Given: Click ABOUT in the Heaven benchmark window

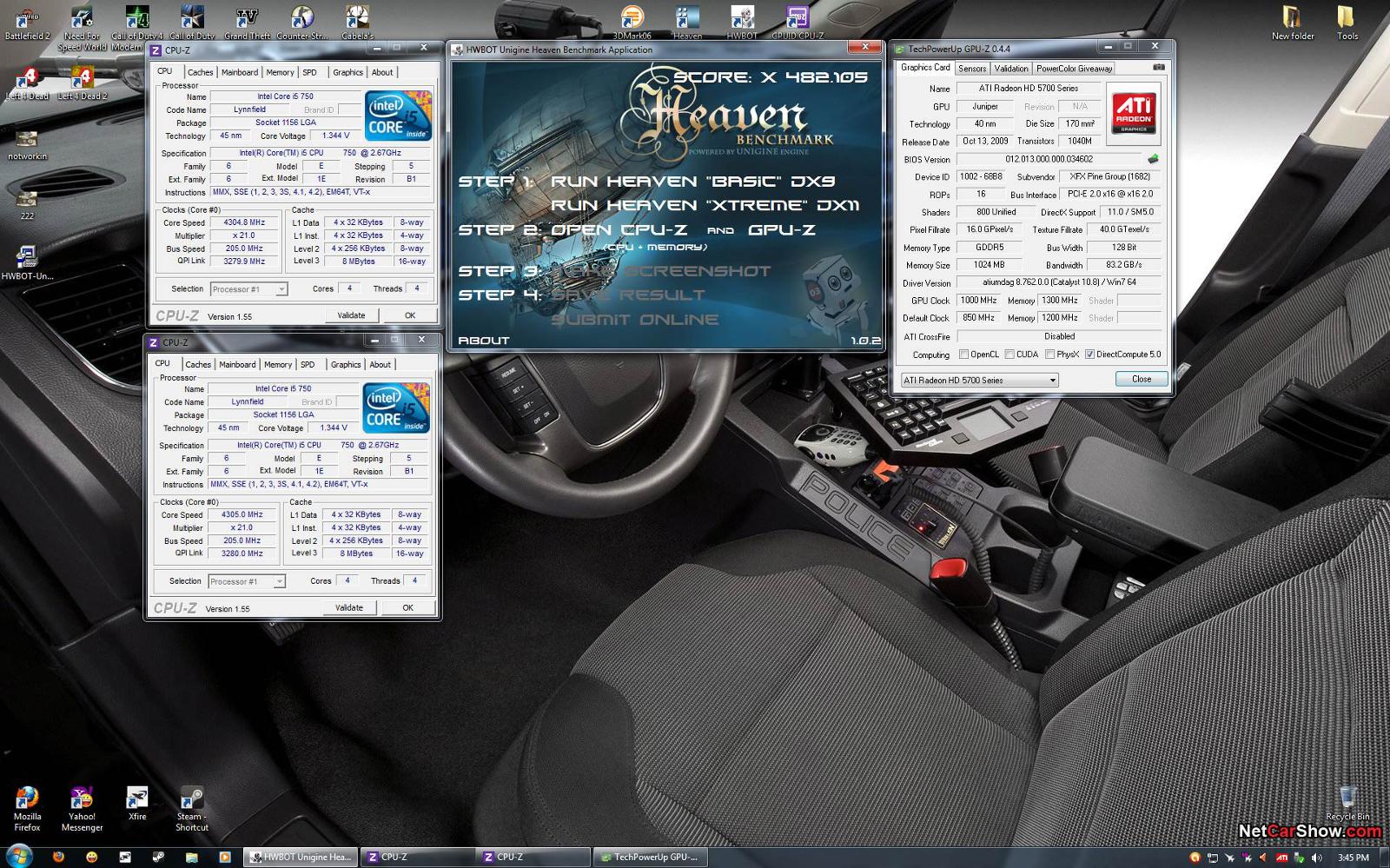Looking at the screenshot, I should (x=484, y=341).
